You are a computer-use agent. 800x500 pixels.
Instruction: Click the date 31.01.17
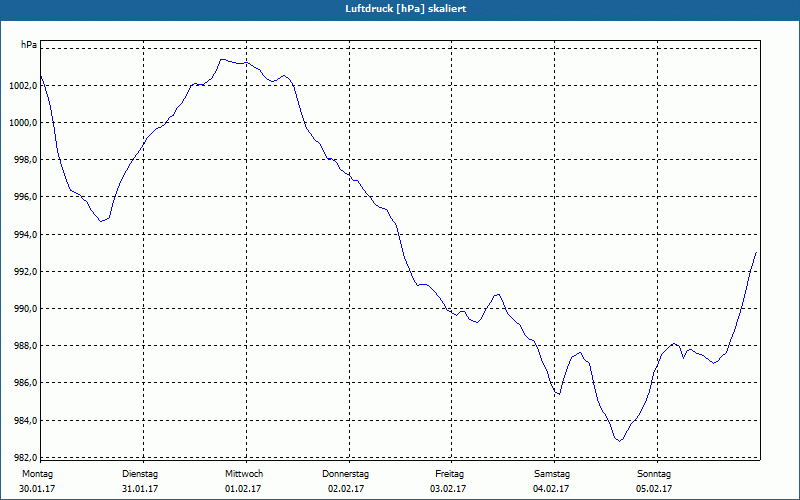click(140, 489)
